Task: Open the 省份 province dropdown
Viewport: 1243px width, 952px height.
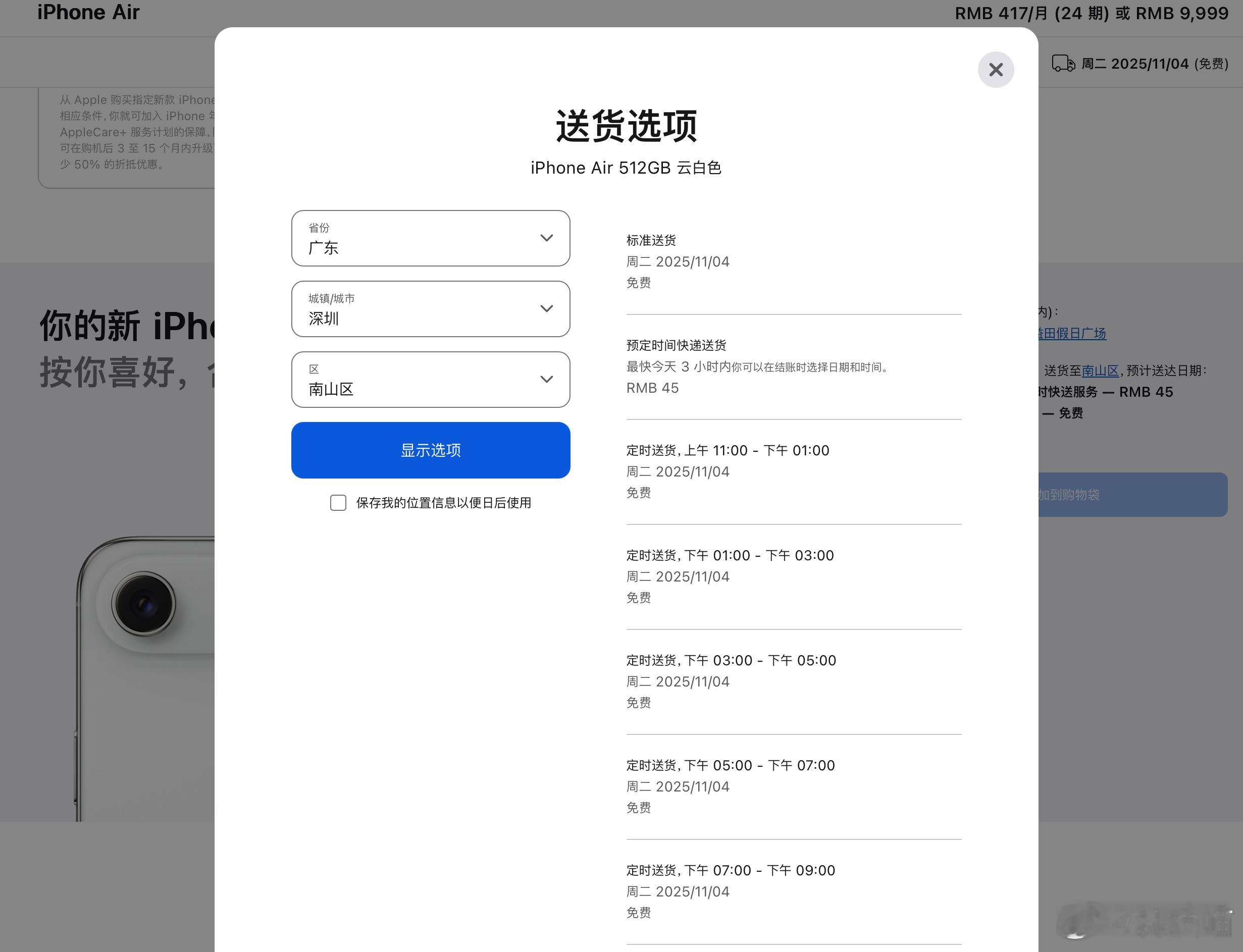Action: click(x=430, y=238)
